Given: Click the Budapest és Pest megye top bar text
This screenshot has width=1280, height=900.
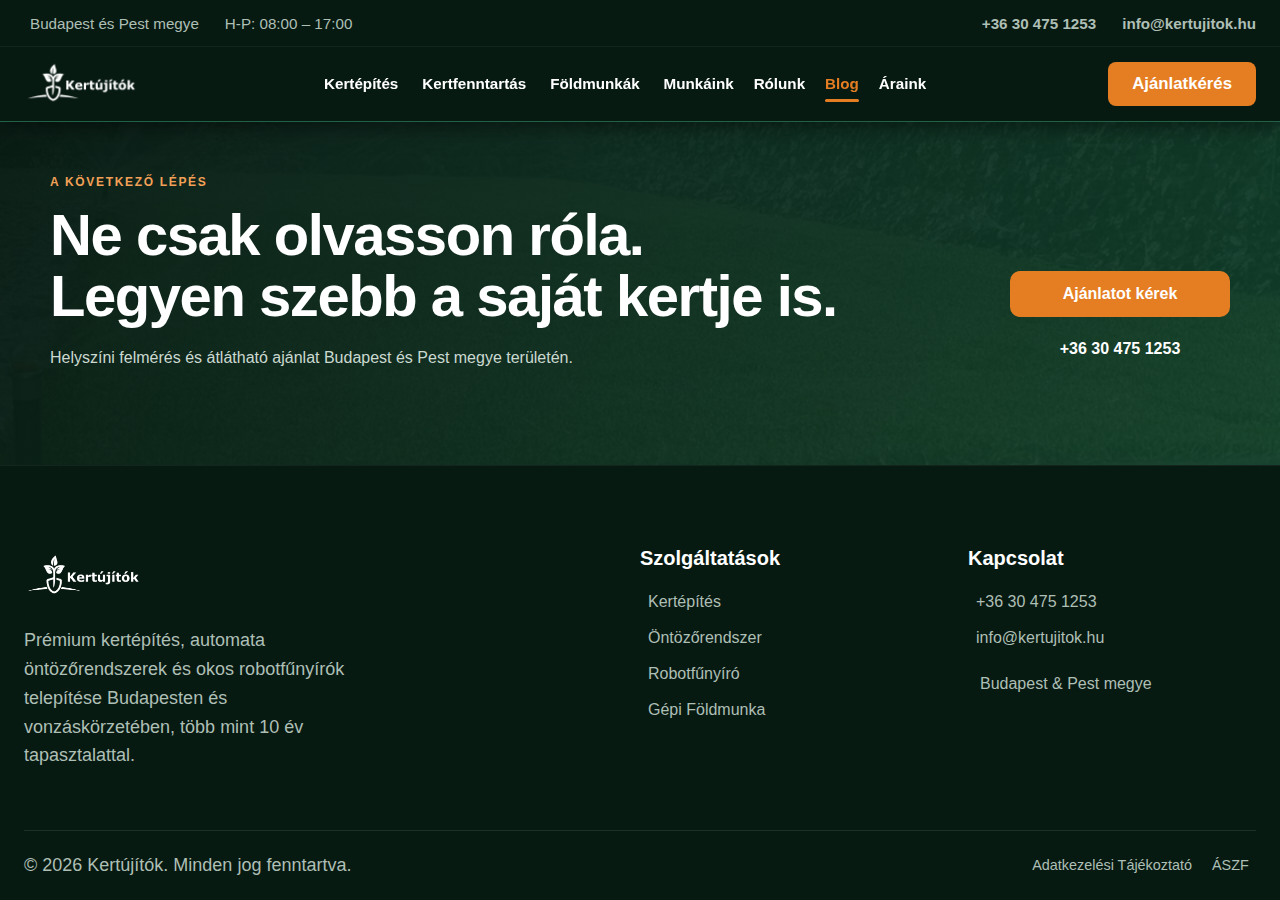Looking at the screenshot, I should point(114,24).
